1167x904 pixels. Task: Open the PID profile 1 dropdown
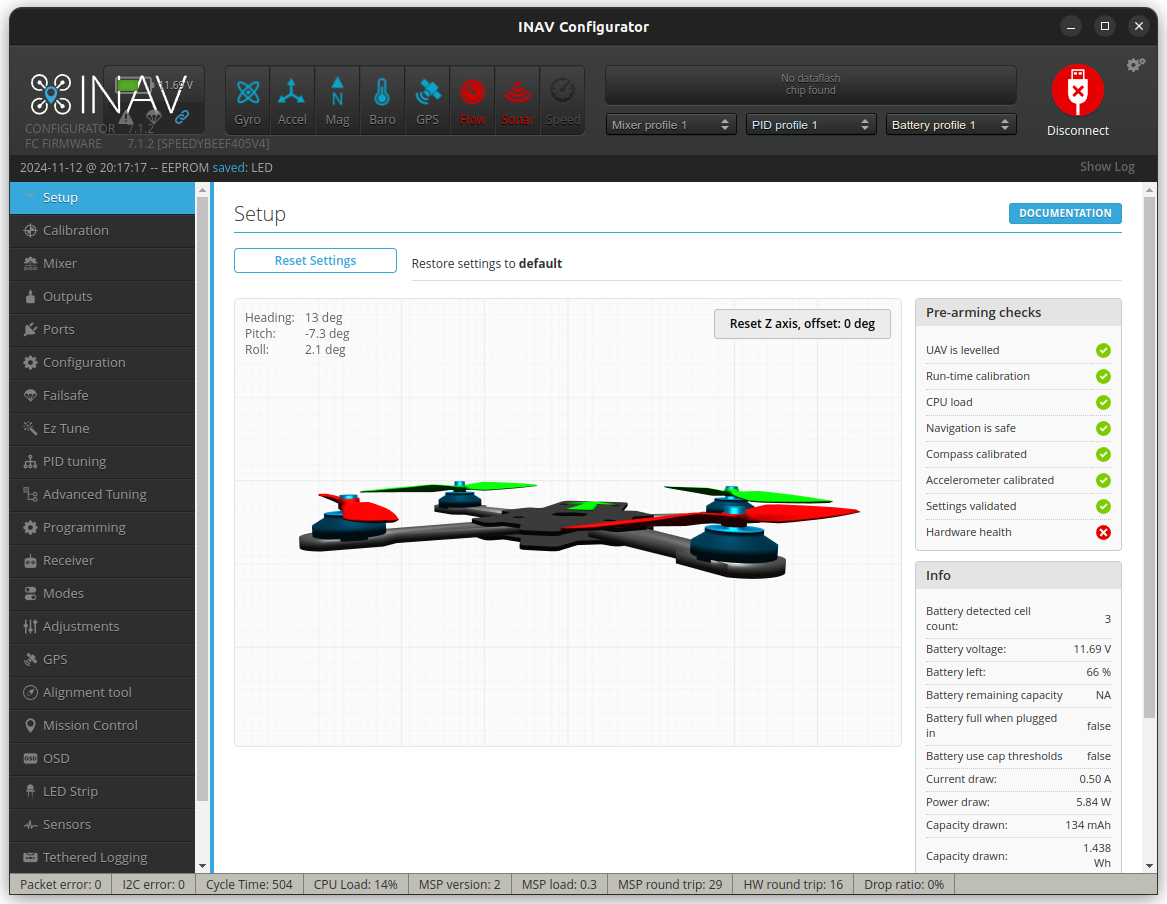coord(811,125)
